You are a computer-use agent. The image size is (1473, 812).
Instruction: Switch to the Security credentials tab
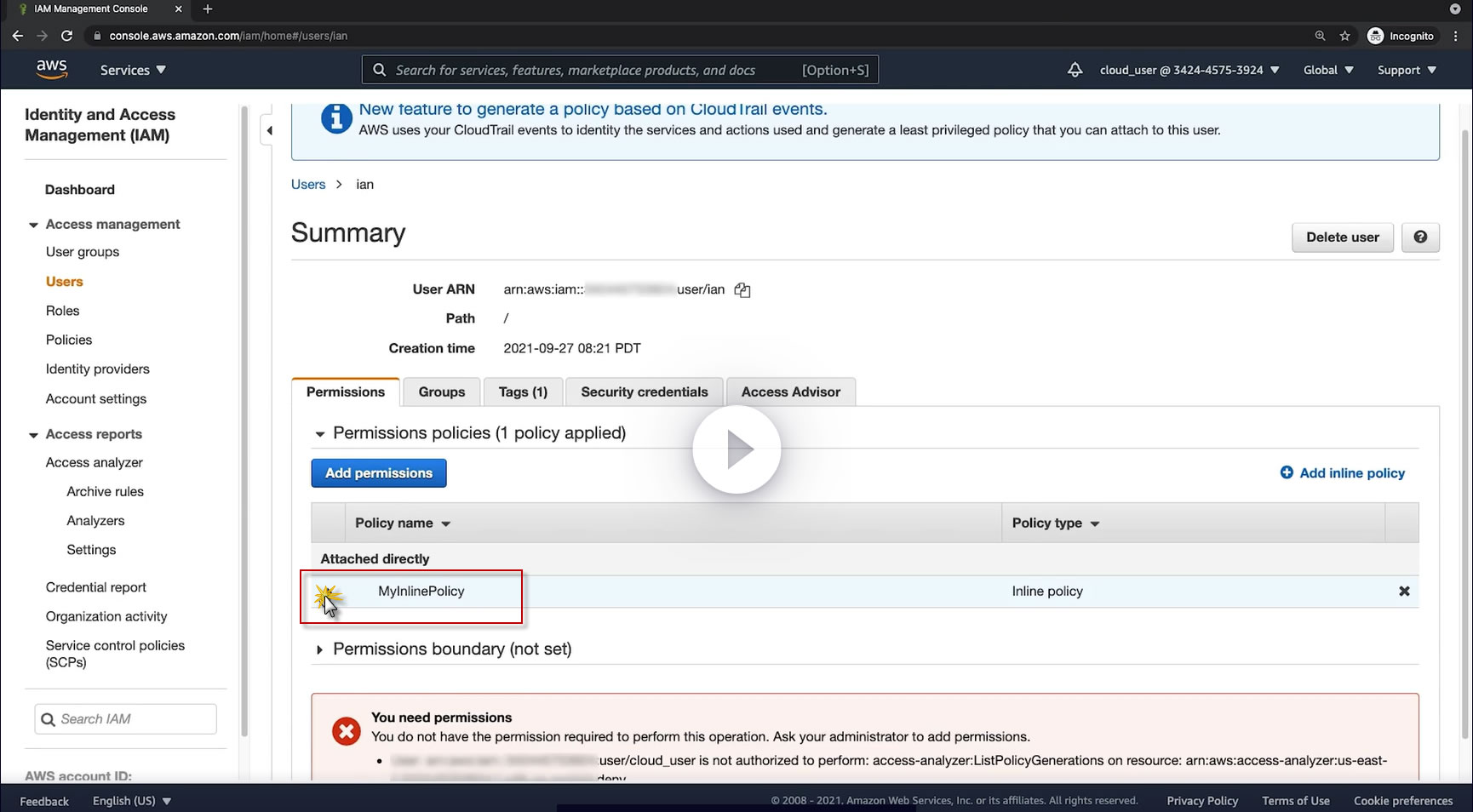coord(644,392)
